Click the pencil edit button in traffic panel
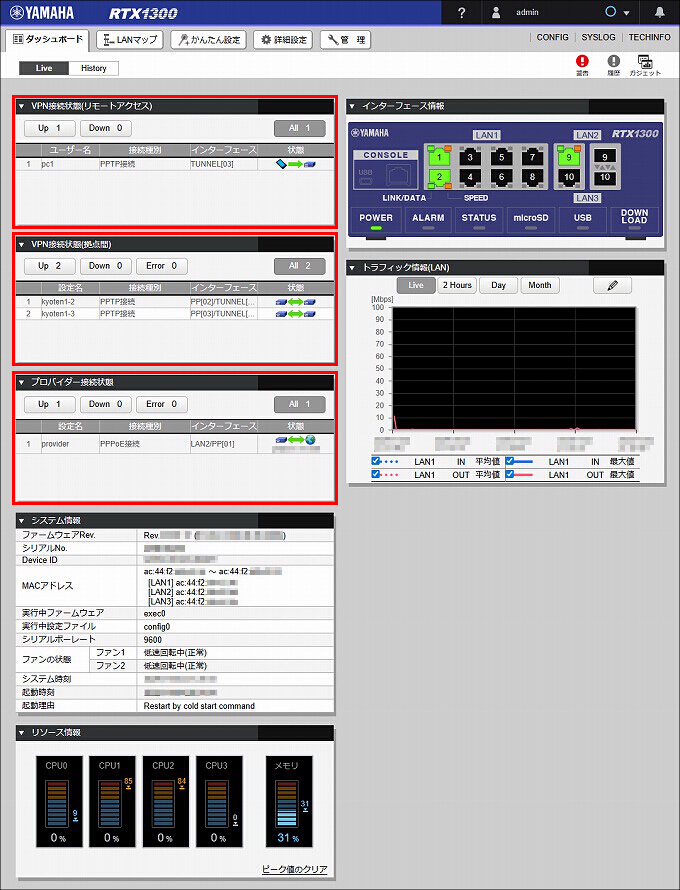 612,285
